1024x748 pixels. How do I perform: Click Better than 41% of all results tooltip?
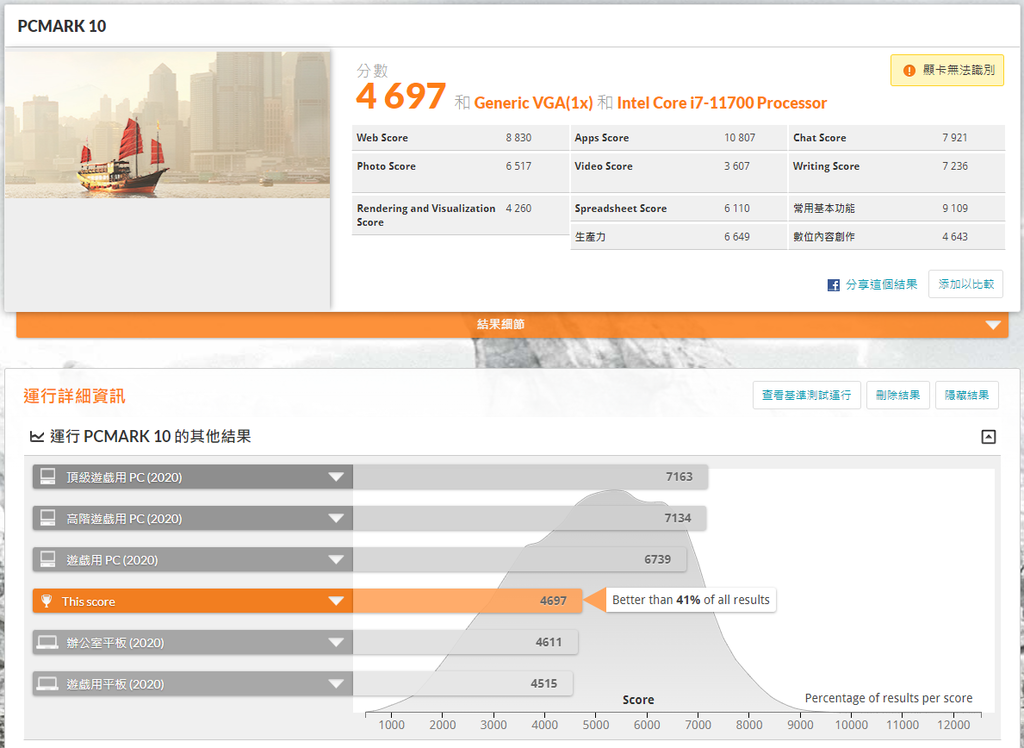[x=691, y=600]
